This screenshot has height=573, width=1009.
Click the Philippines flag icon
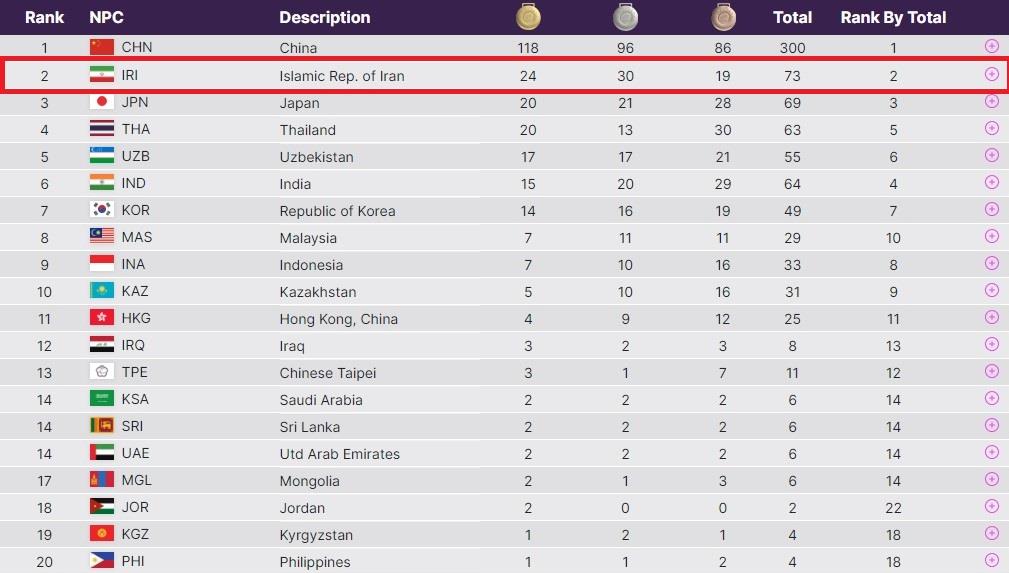(102, 561)
